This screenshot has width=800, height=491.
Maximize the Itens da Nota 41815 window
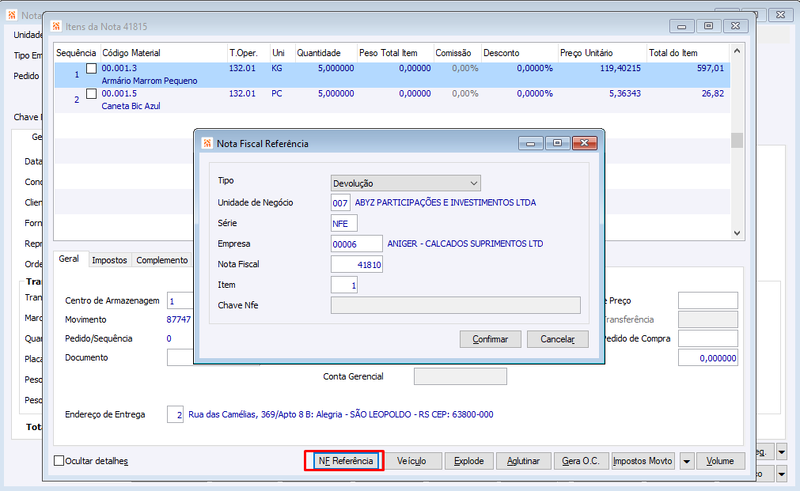point(708,26)
